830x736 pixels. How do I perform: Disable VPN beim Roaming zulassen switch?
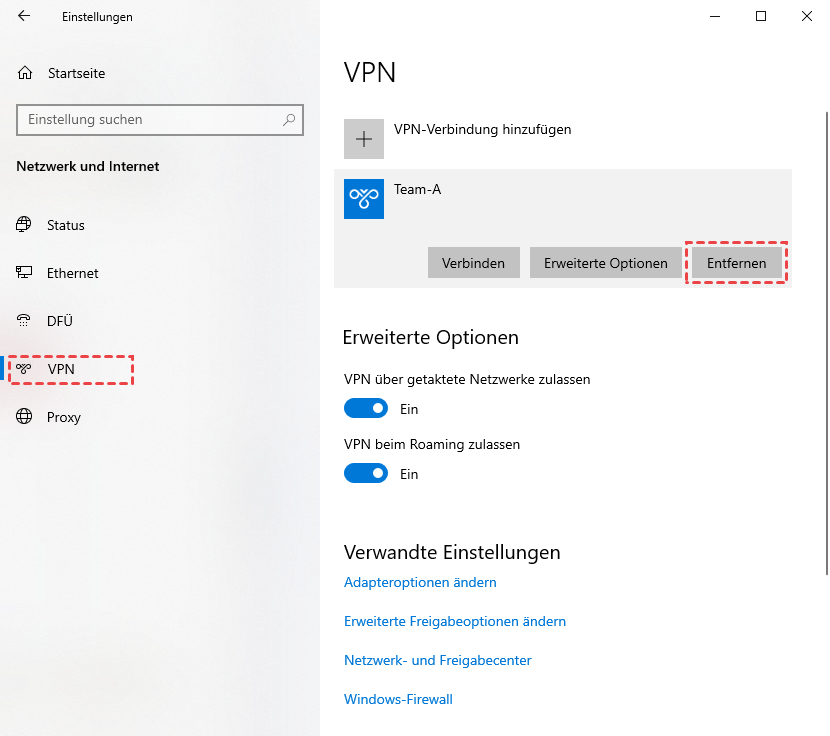click(x=366, y=474)
